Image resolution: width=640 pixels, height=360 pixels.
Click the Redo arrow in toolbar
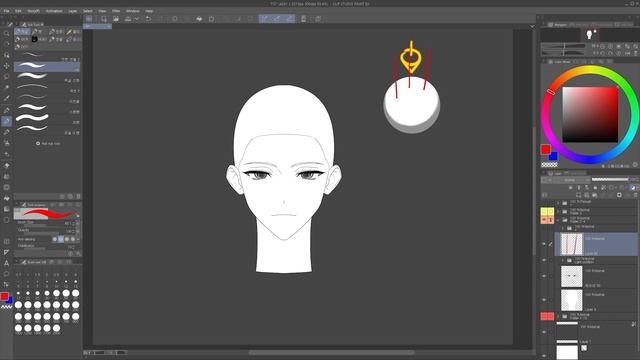[161, 19]
